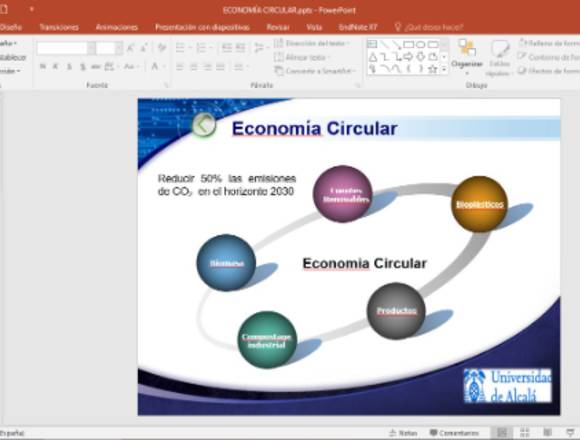Justify text in Párrafo group
This screenshot has width=580, height=440.
pos(220,67)
